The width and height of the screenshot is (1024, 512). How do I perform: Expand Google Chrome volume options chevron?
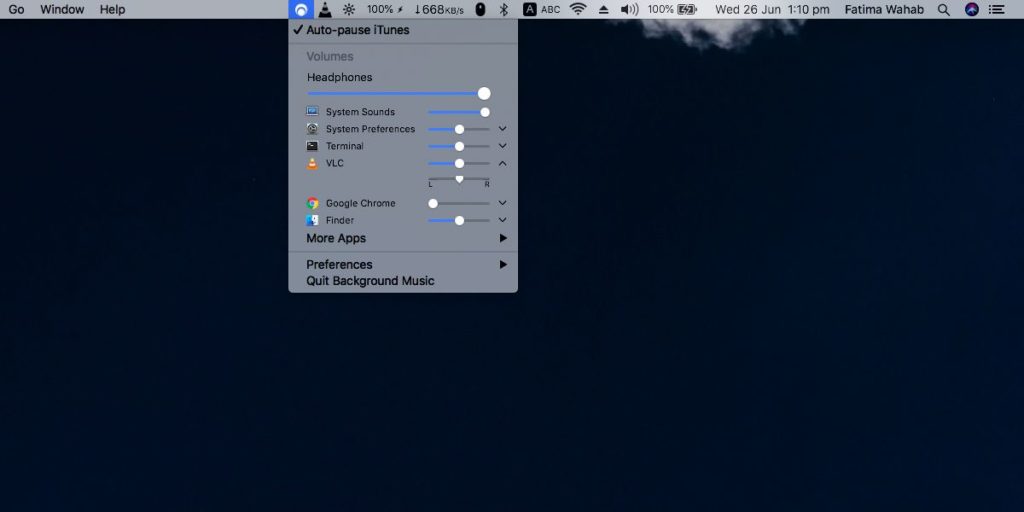tap(502, 203)
